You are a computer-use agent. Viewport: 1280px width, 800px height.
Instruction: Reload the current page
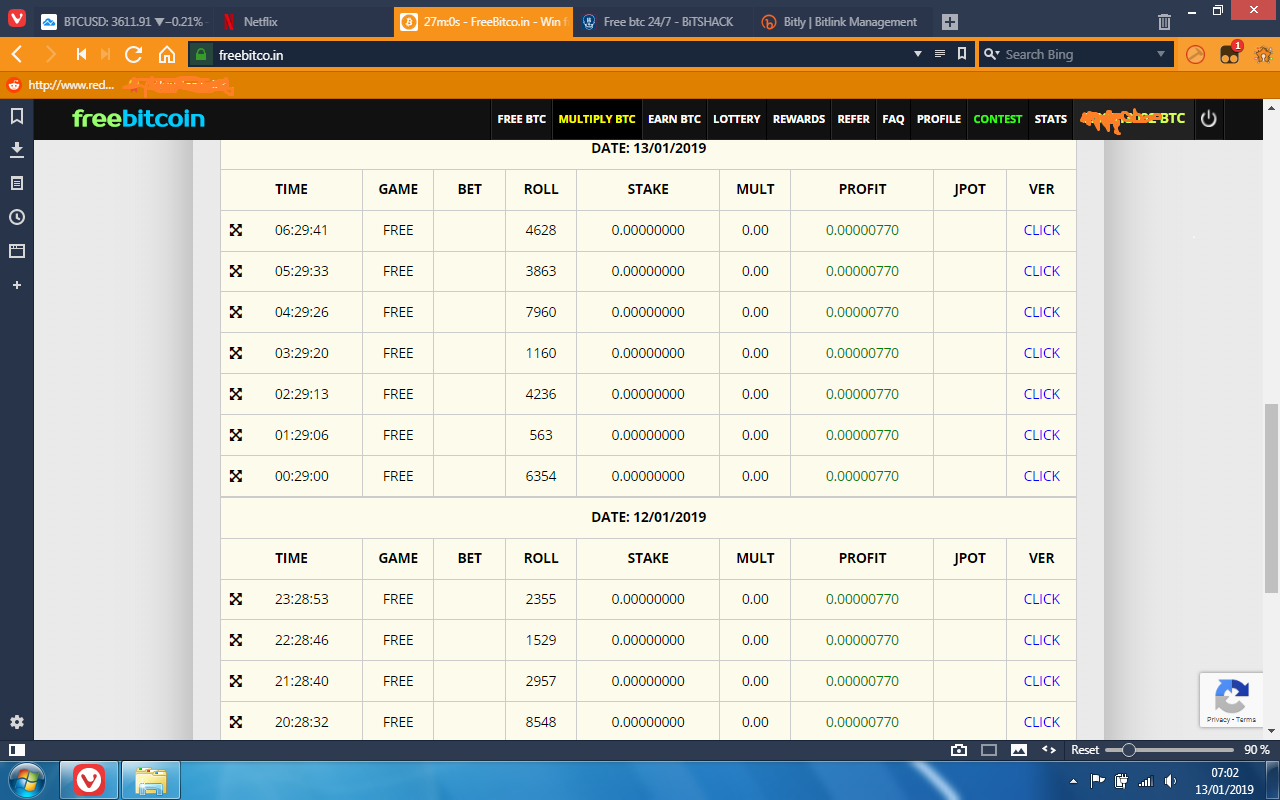pyautogui.click(x=133, y=54)
